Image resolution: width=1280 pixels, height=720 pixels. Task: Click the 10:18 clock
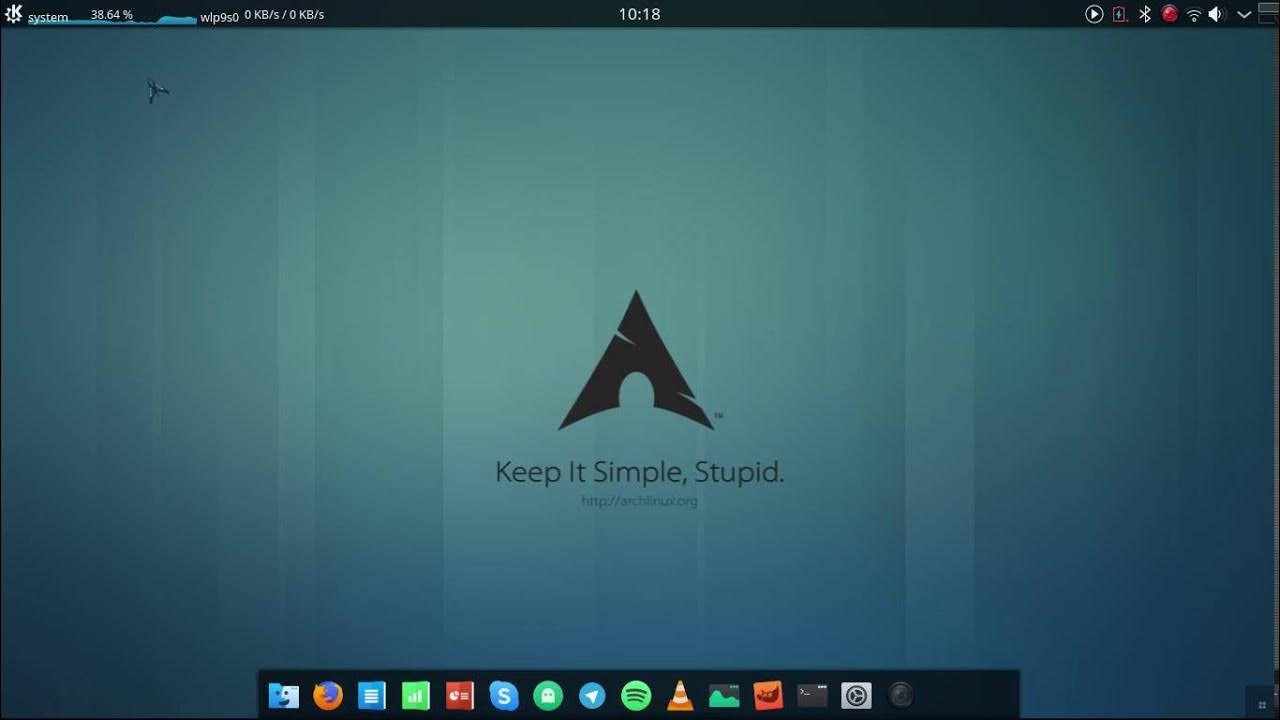(x=639, y=14)
